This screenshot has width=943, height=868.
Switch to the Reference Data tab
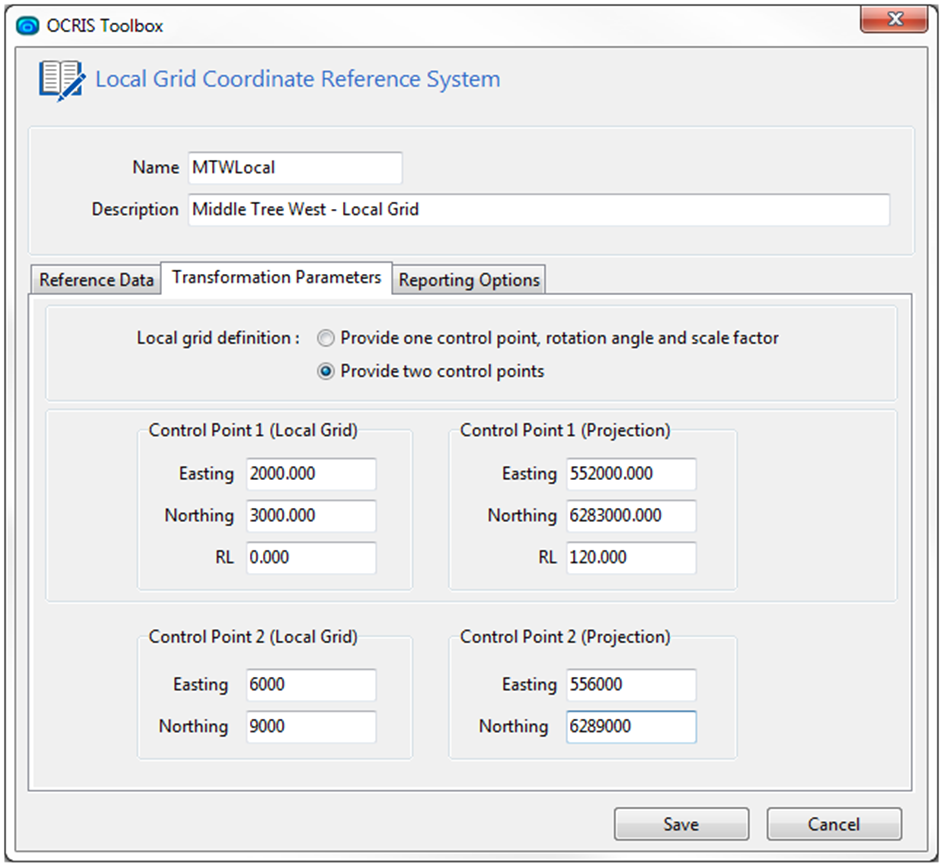(x=96, y=280)
